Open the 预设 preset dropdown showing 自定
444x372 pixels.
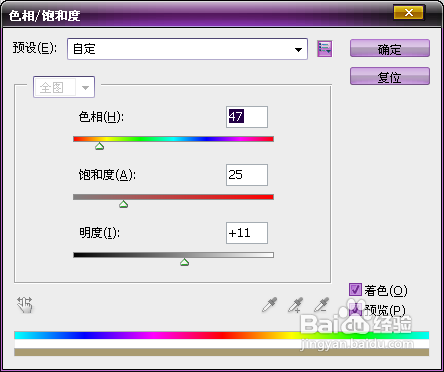(187, 49)
